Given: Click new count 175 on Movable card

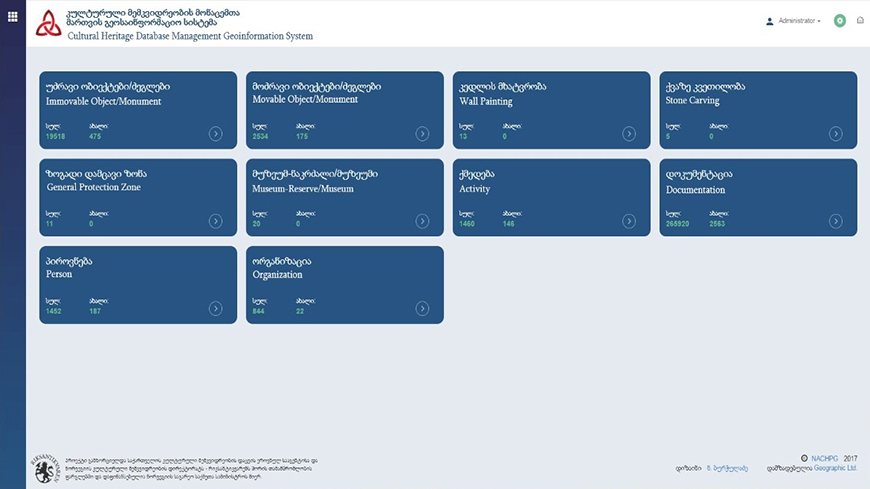Looking at the screenshot, I should click(x=302, y=137).
